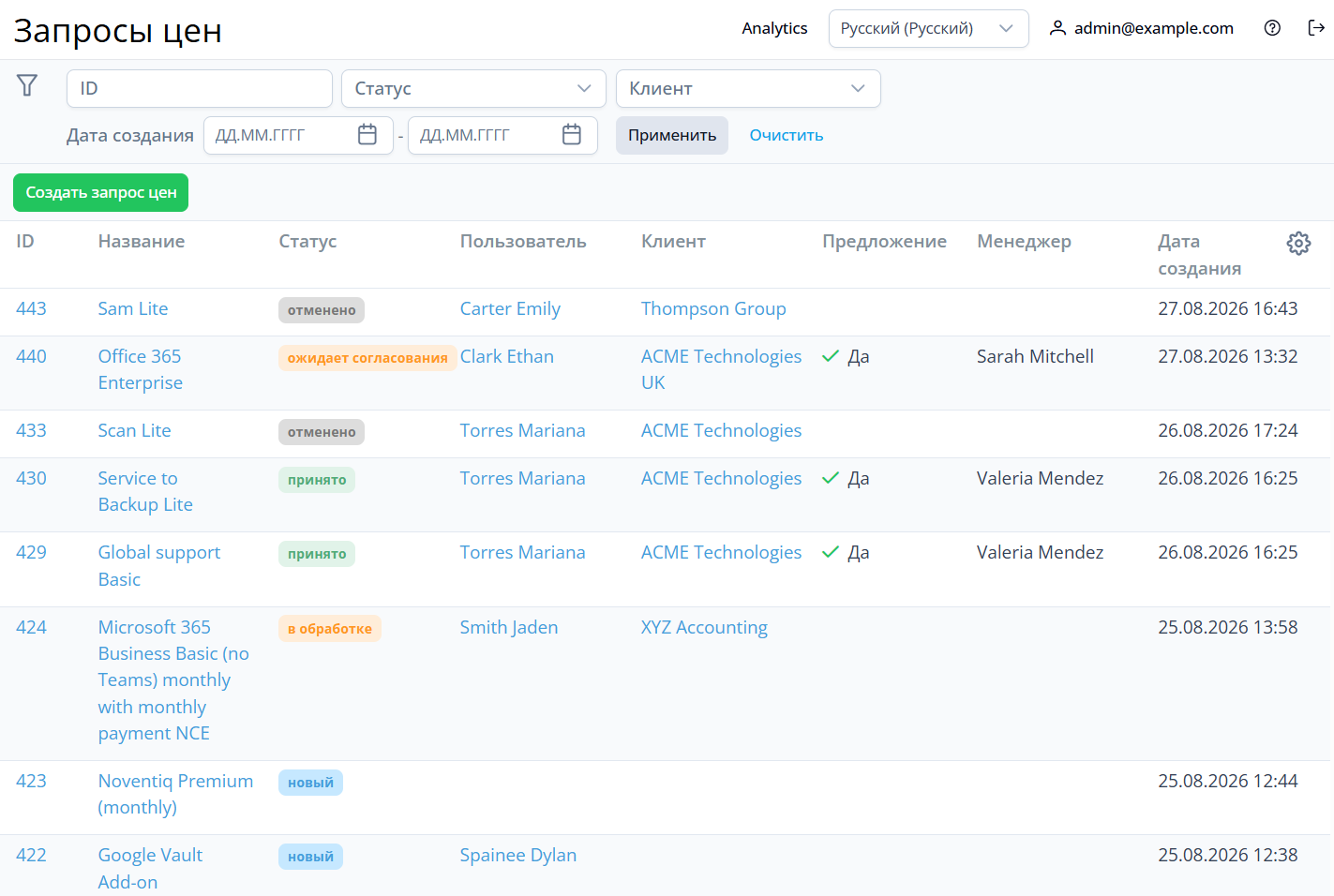Viewport: 1334px width, 896px height.
Task: Open the Русский language selector
Action: [x=928, y=28]
